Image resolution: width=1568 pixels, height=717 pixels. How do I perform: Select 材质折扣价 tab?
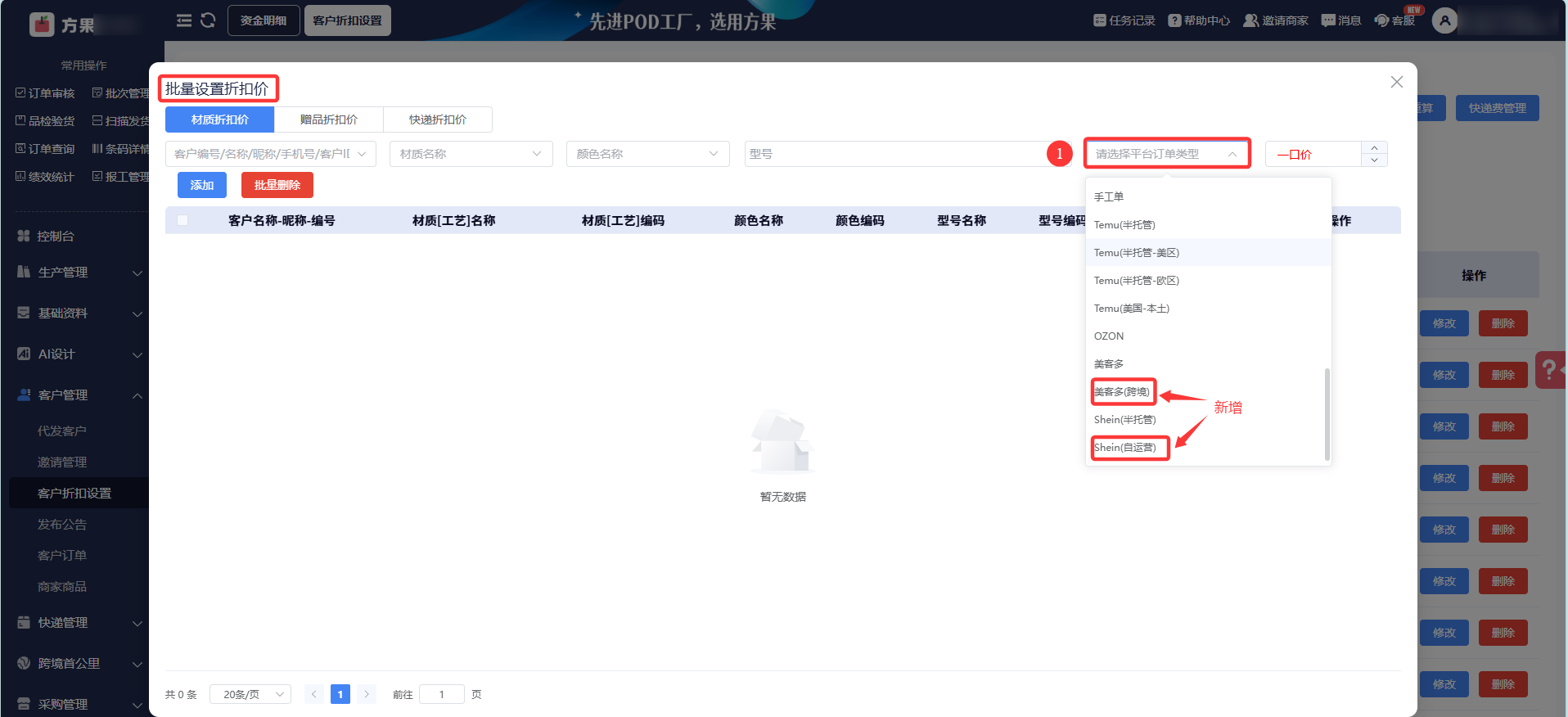click(219, 120)
